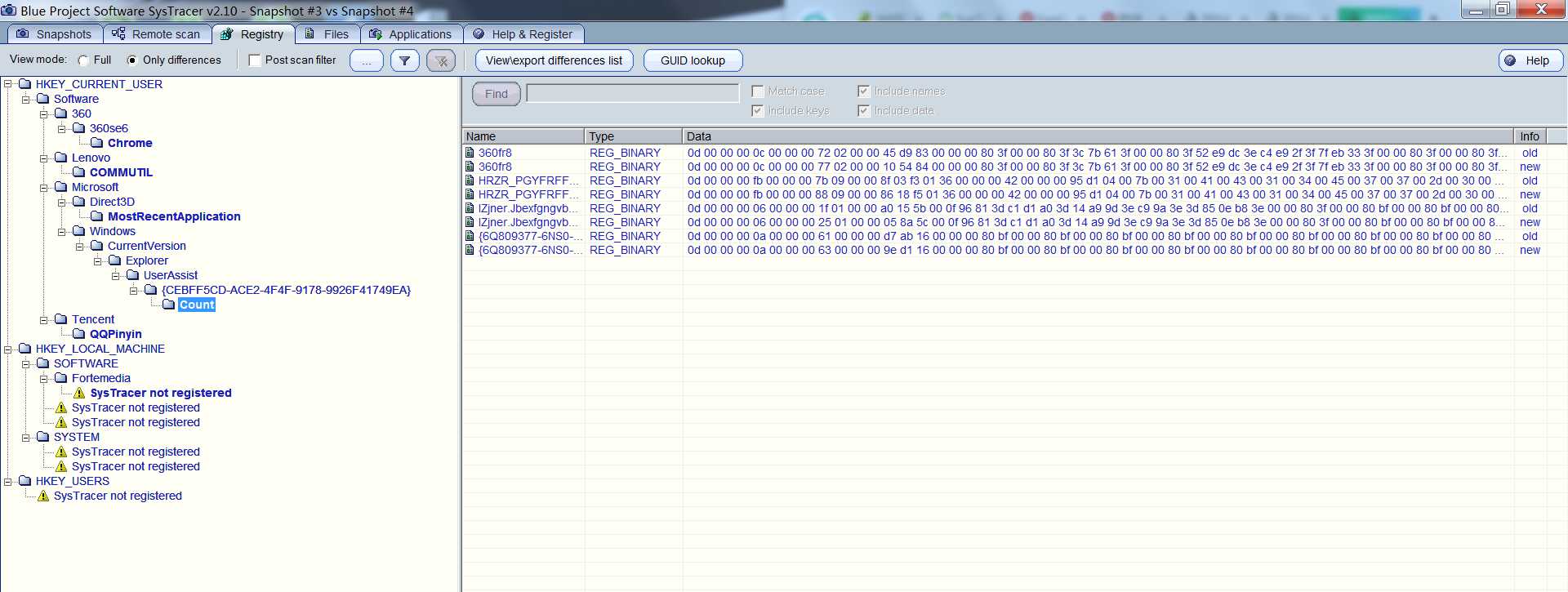1568x592 pixels.
Task: Toggle the Match case checkbox
Action: [758, 91]
